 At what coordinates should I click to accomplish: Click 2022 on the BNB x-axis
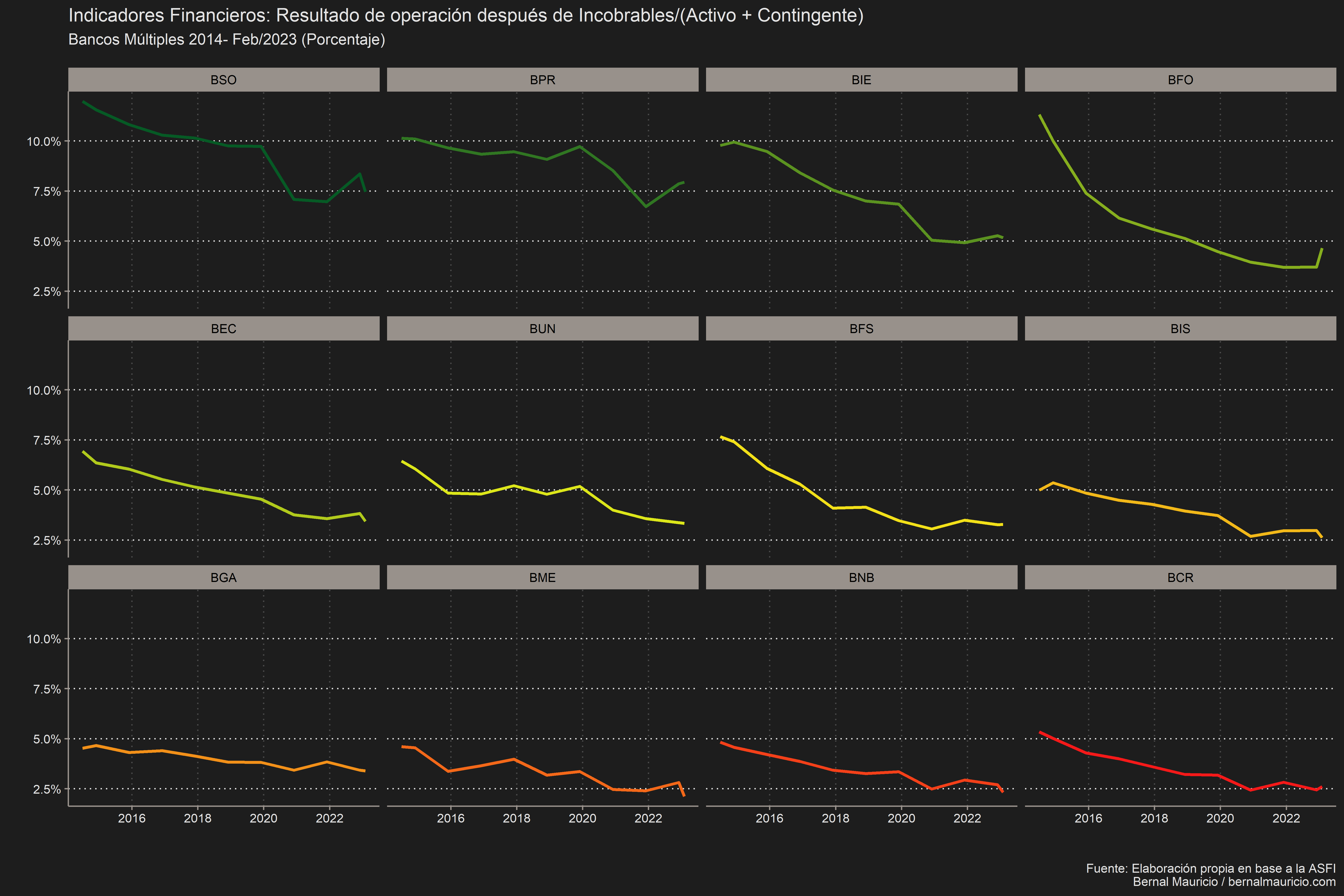967,818
